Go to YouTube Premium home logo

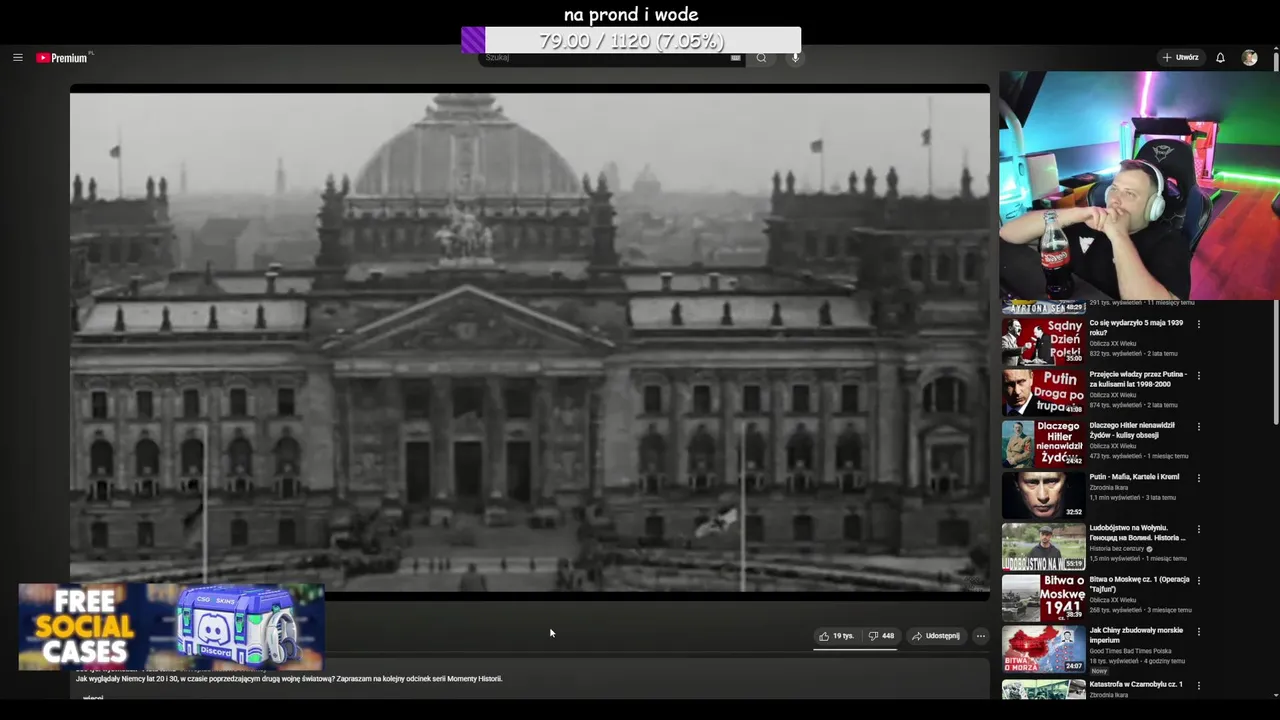pyautogui.click(x=63, y=58)
